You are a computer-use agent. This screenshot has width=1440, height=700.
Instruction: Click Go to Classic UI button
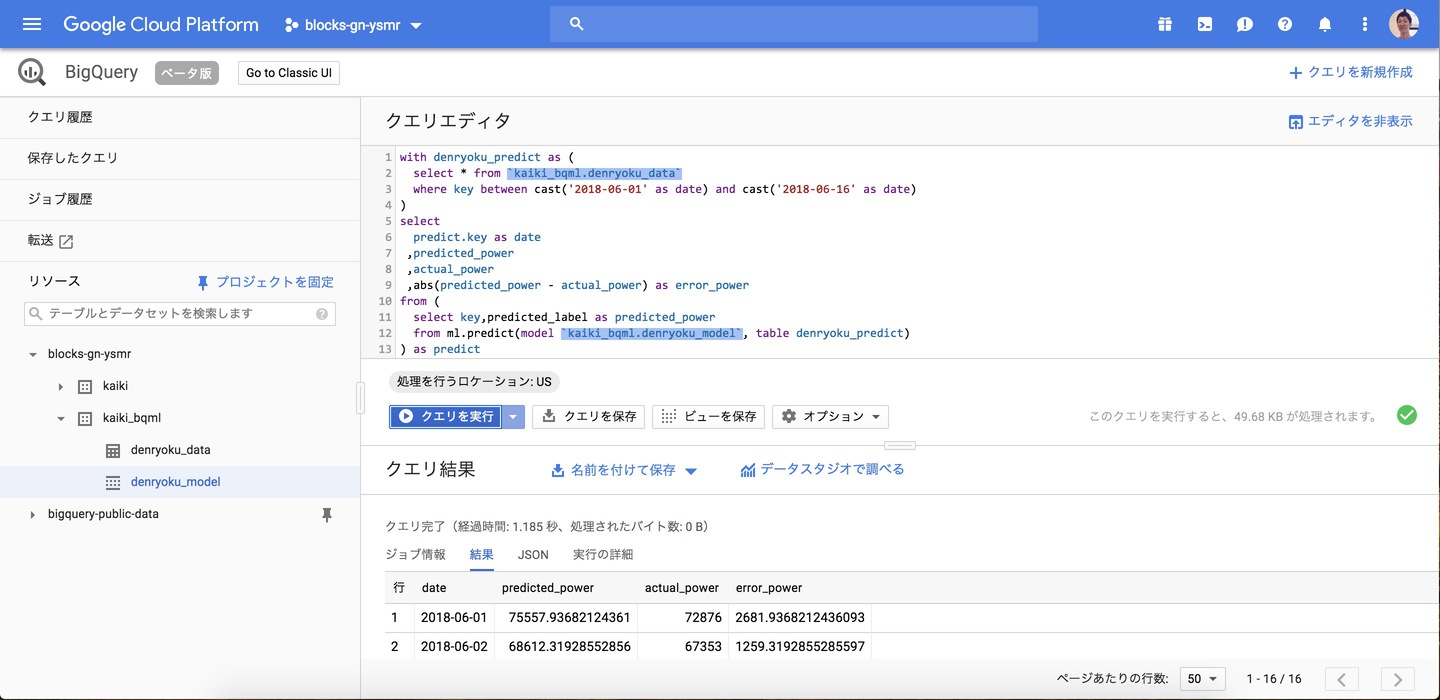tap(289, 73)
